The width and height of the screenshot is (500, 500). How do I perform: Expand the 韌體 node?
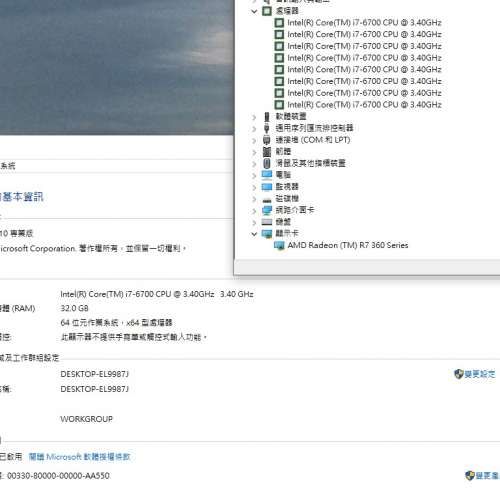coord(254,152)
